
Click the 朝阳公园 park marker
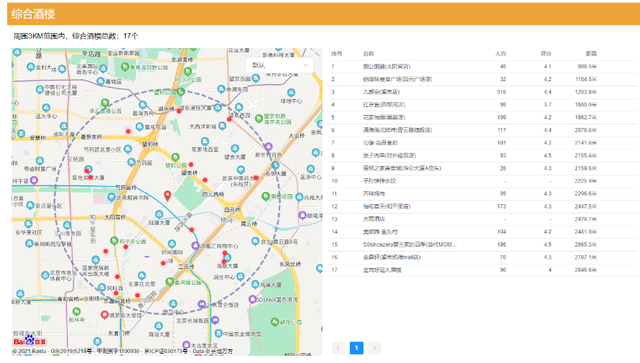click(275, 322)
